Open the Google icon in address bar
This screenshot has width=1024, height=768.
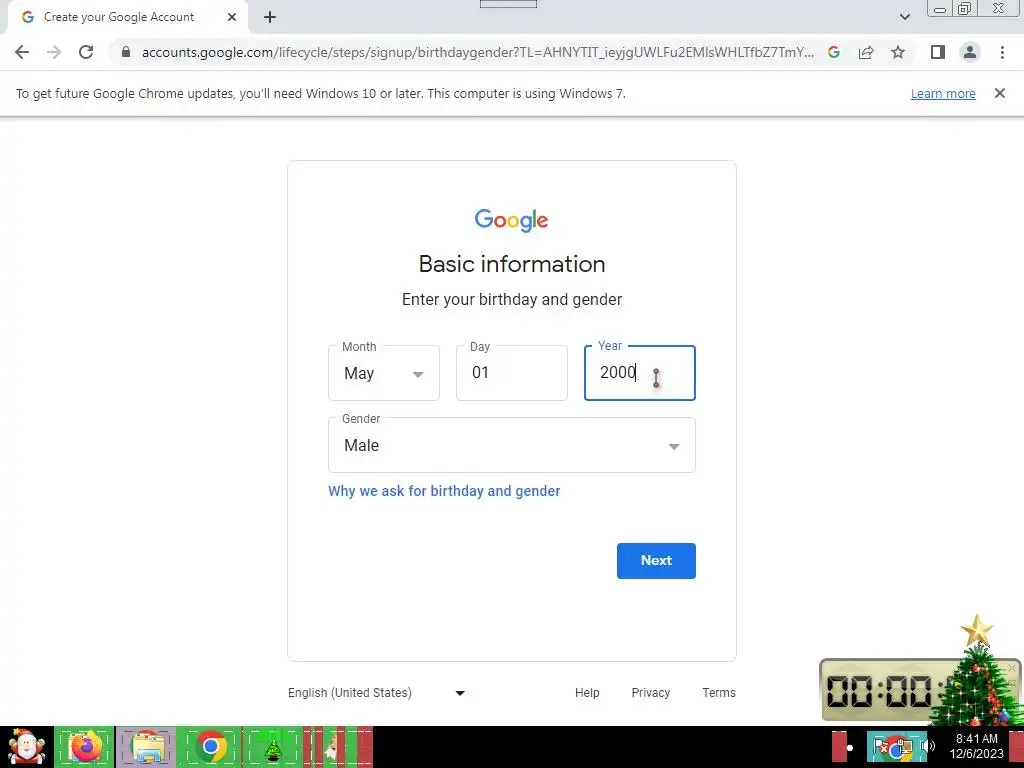click(833, 52)
